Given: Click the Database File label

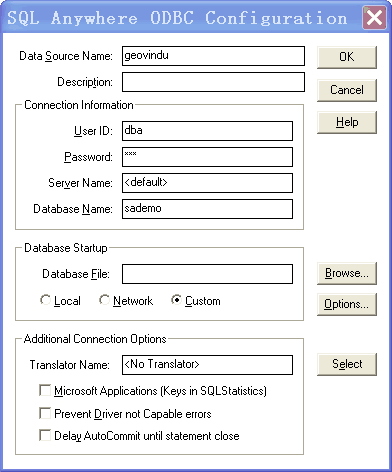Looking at the screenshot, I should coord(76,274).
